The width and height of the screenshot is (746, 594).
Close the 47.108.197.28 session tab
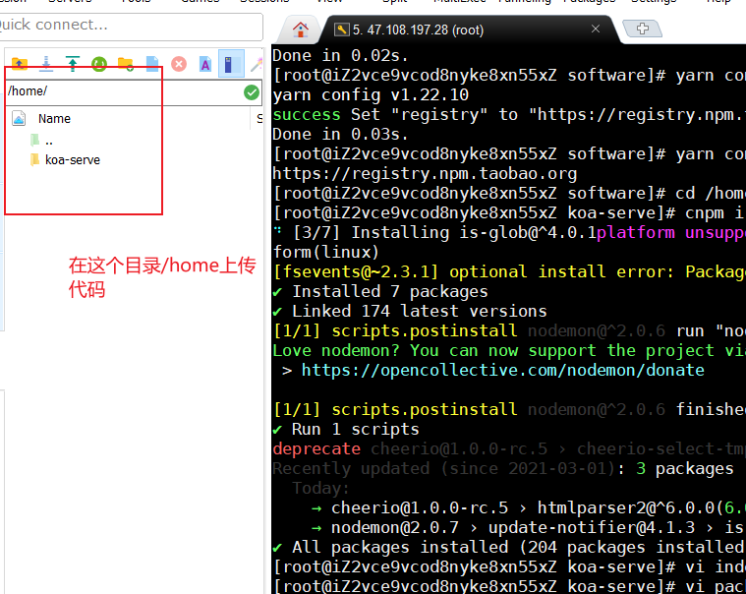(595, 29)
